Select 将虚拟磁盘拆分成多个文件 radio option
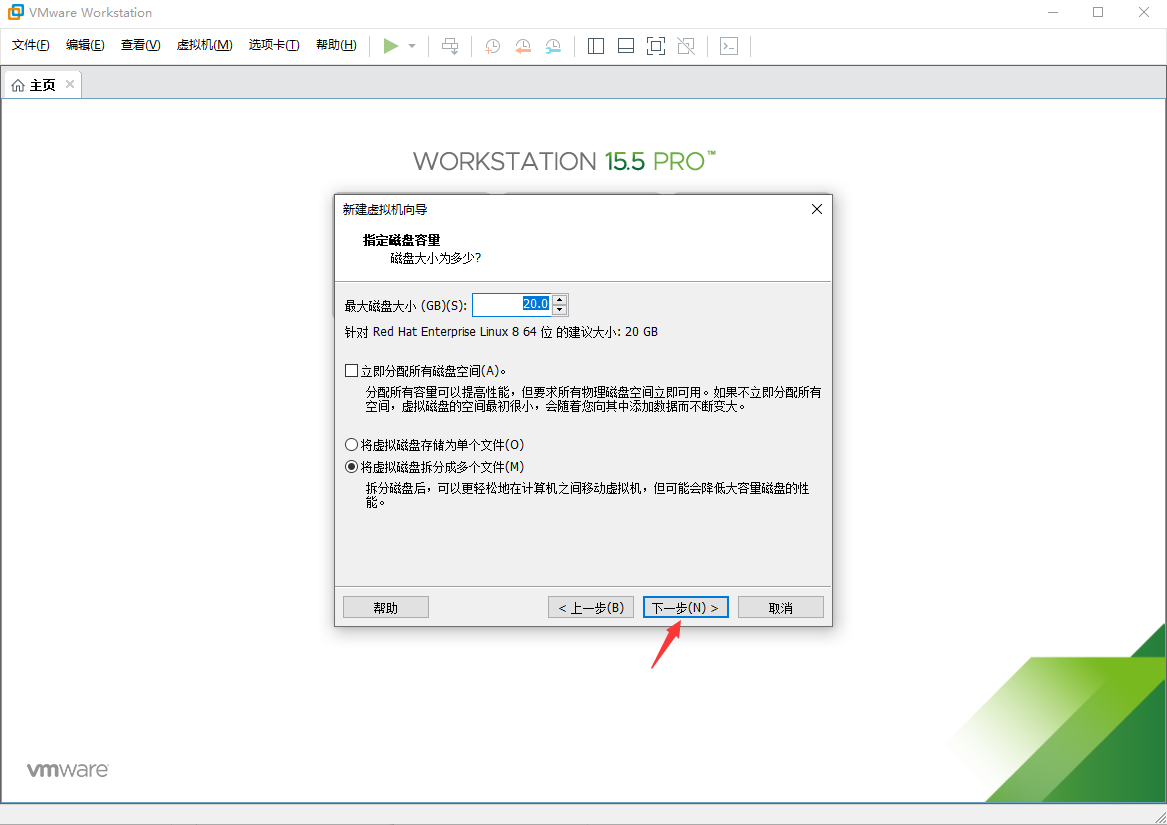This screenshot has width=1167, height=825. 351,467
